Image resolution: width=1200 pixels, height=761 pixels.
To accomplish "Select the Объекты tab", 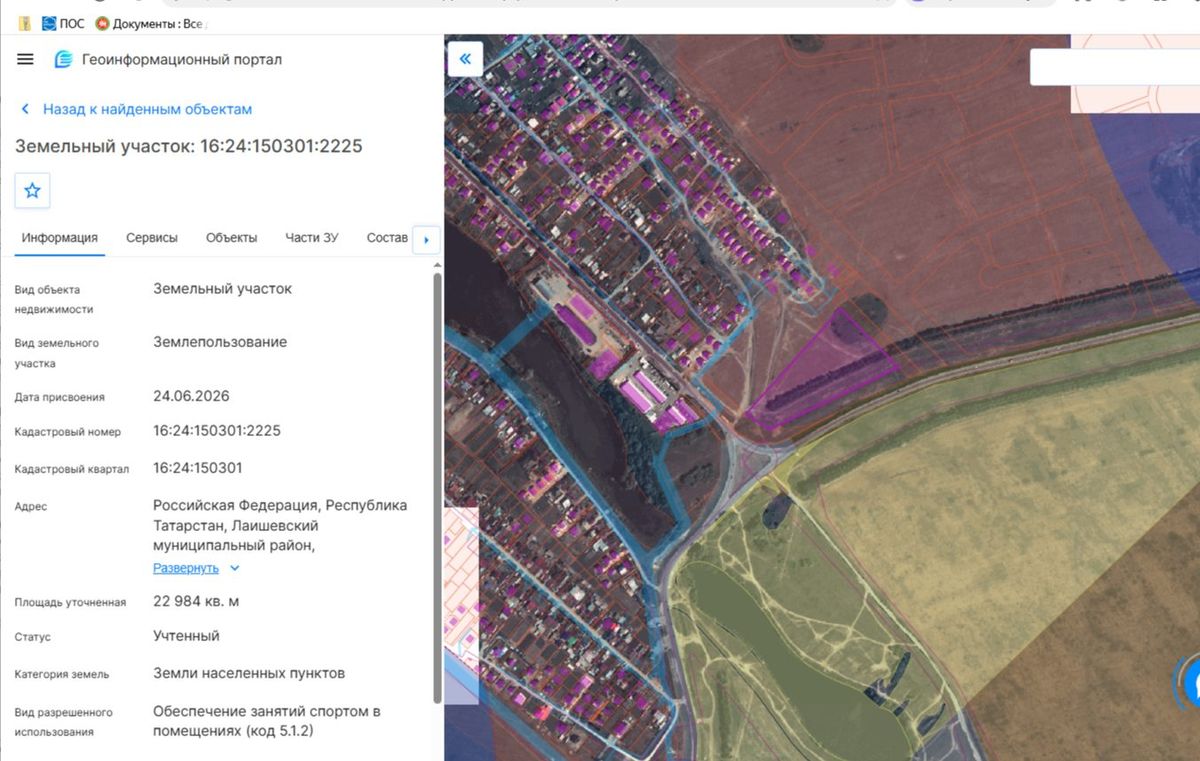I will click(x=232, y=238).
